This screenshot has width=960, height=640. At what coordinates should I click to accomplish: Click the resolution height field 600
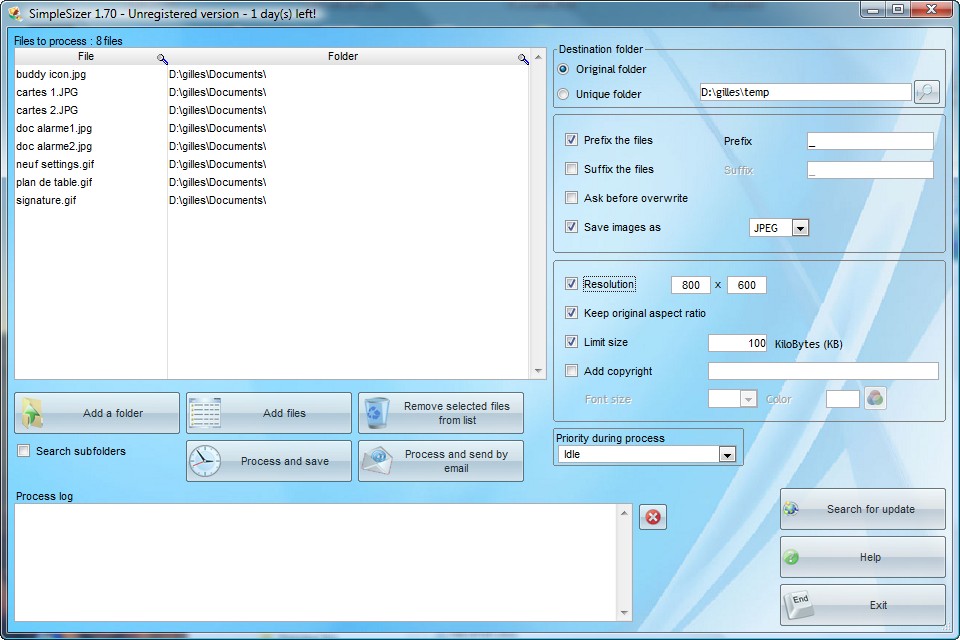pos(746,285)
